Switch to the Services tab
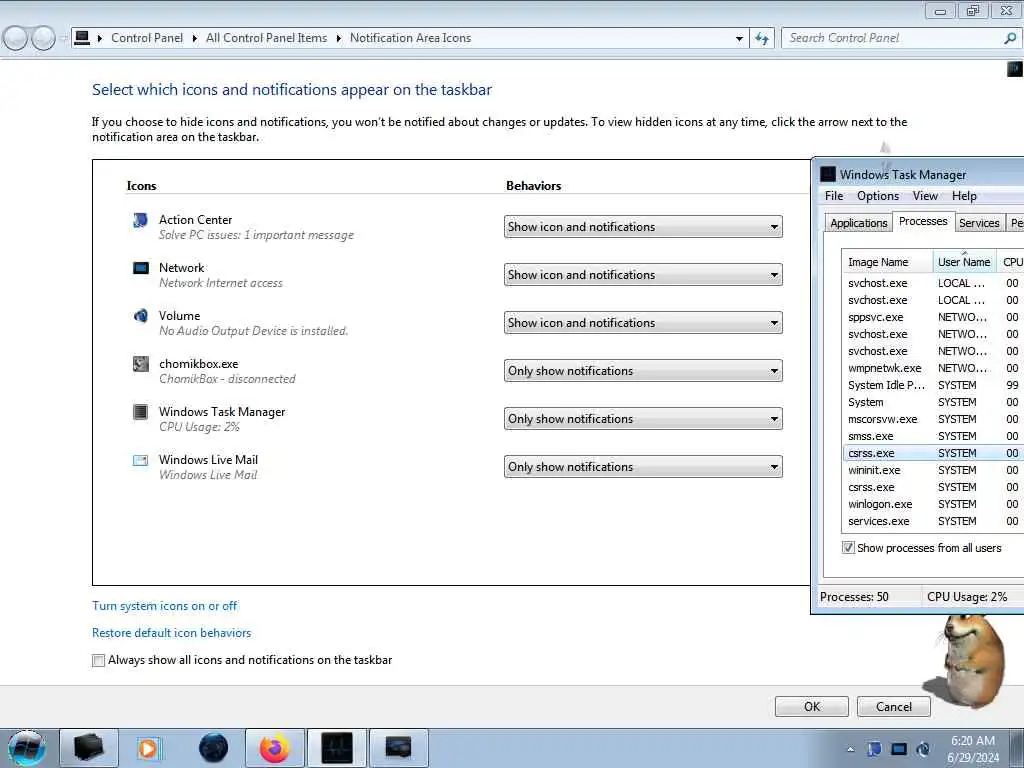The height and width of the screenshot is (768, 1024). pyautogui.click(x=979, y=223)
